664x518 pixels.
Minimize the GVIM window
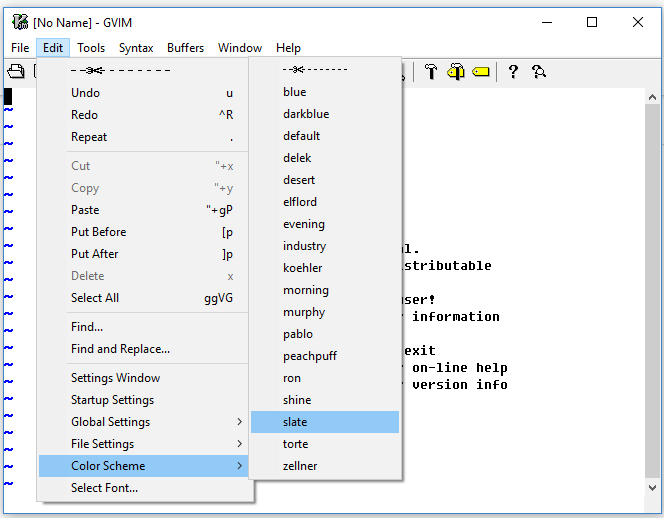point(547,22)
